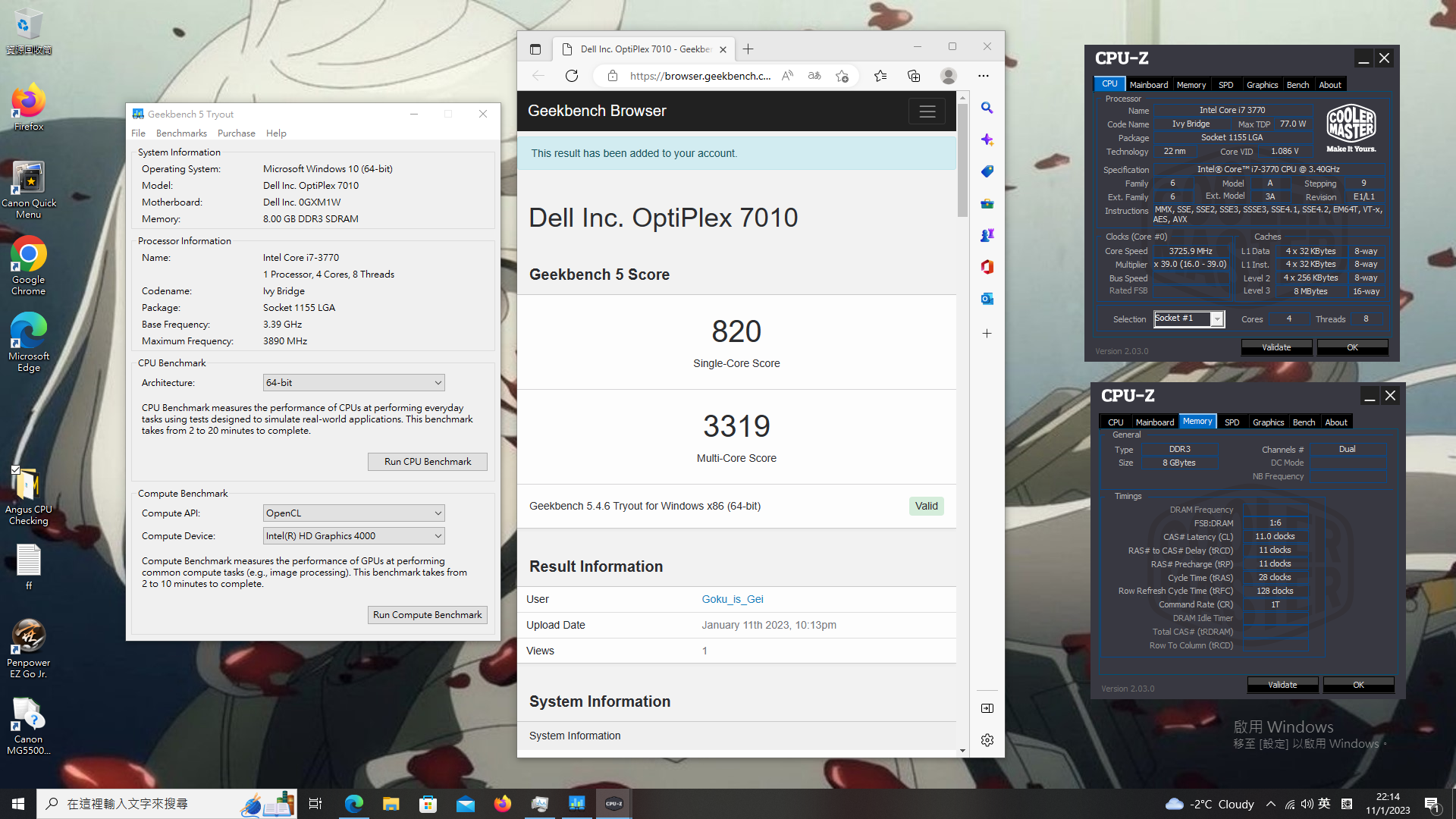The height and width of the screenshot is (819, 1456).
Task: Open the weather -2°C Cloudy tray widget
Action: click(1210, 804)
